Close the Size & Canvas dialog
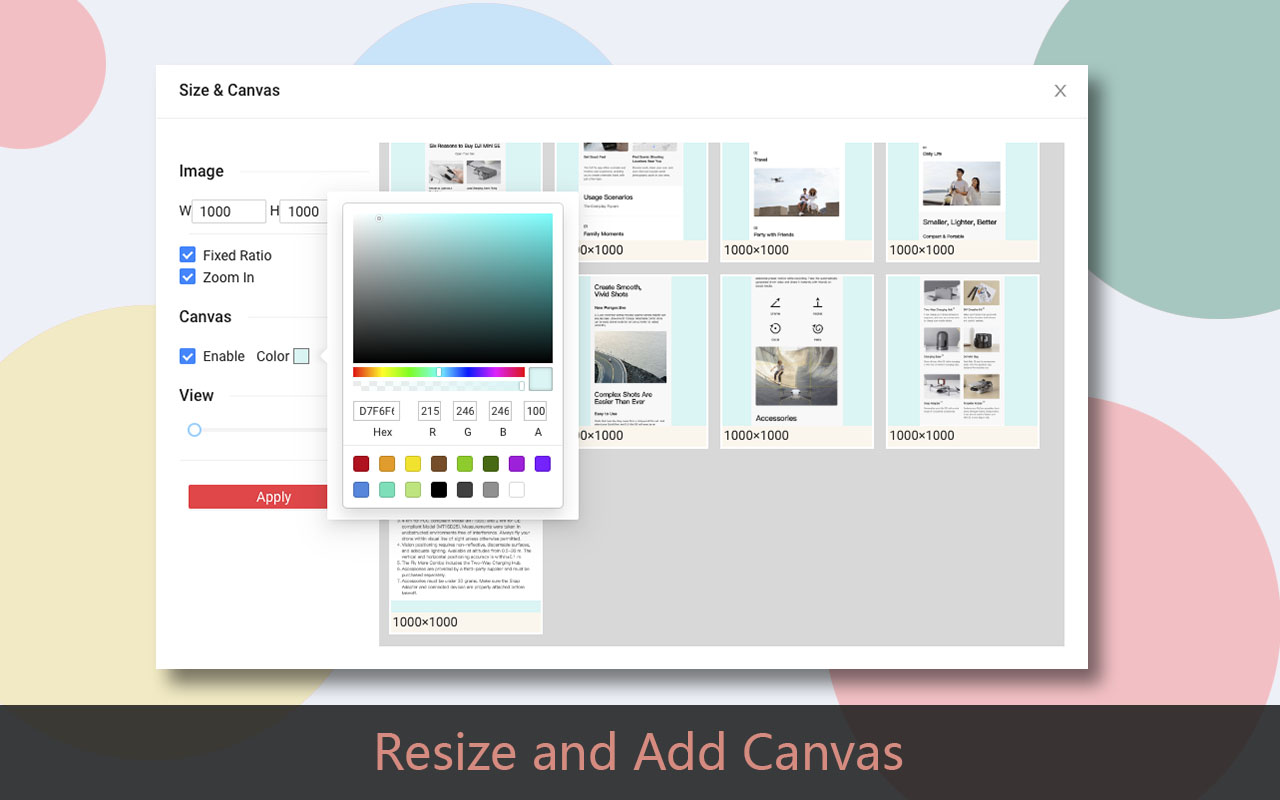This screenshot has width=1280, height=800. point(1060,91)
